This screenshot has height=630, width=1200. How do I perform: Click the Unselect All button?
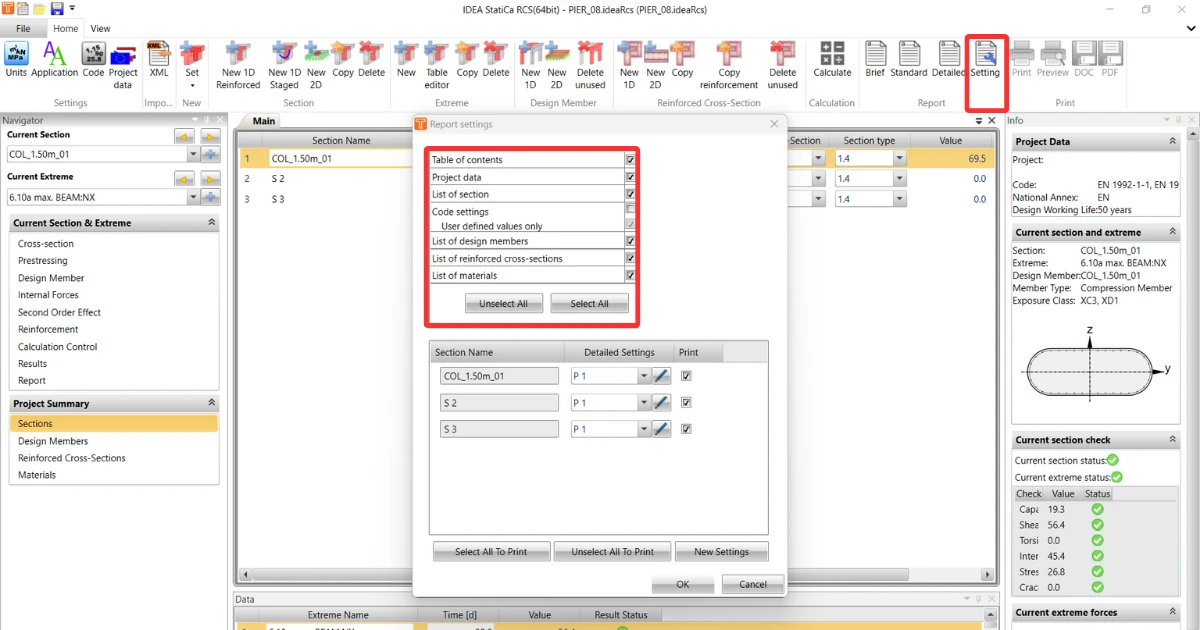503,303
